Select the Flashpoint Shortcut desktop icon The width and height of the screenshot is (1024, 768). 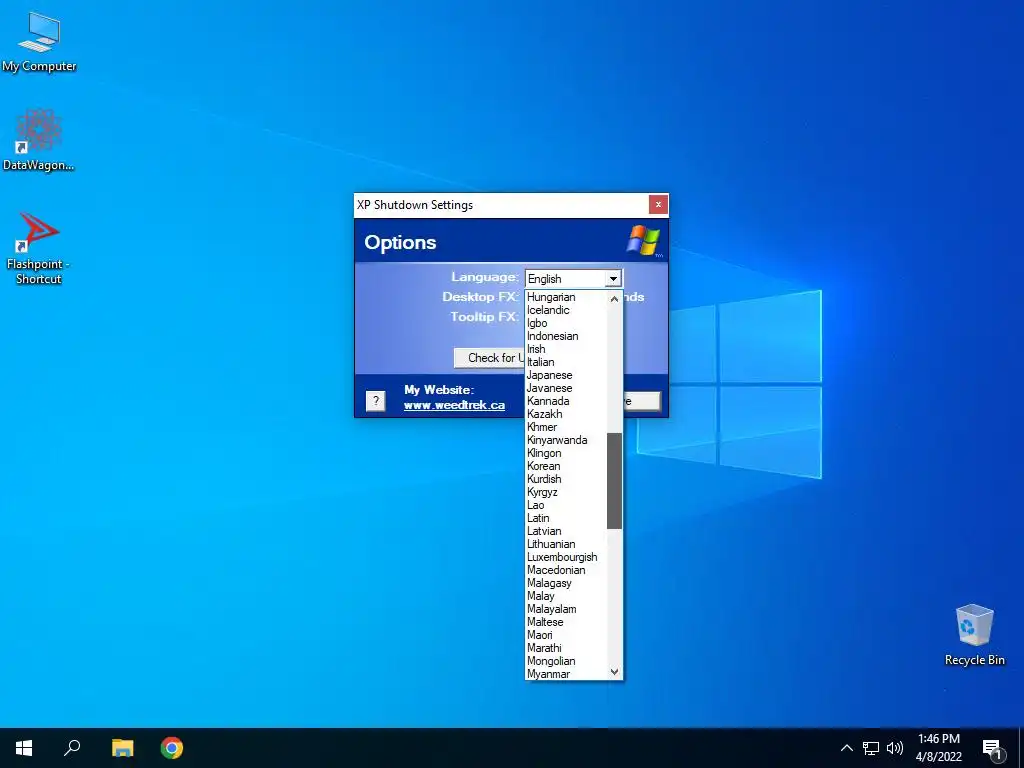click(39, 248)
